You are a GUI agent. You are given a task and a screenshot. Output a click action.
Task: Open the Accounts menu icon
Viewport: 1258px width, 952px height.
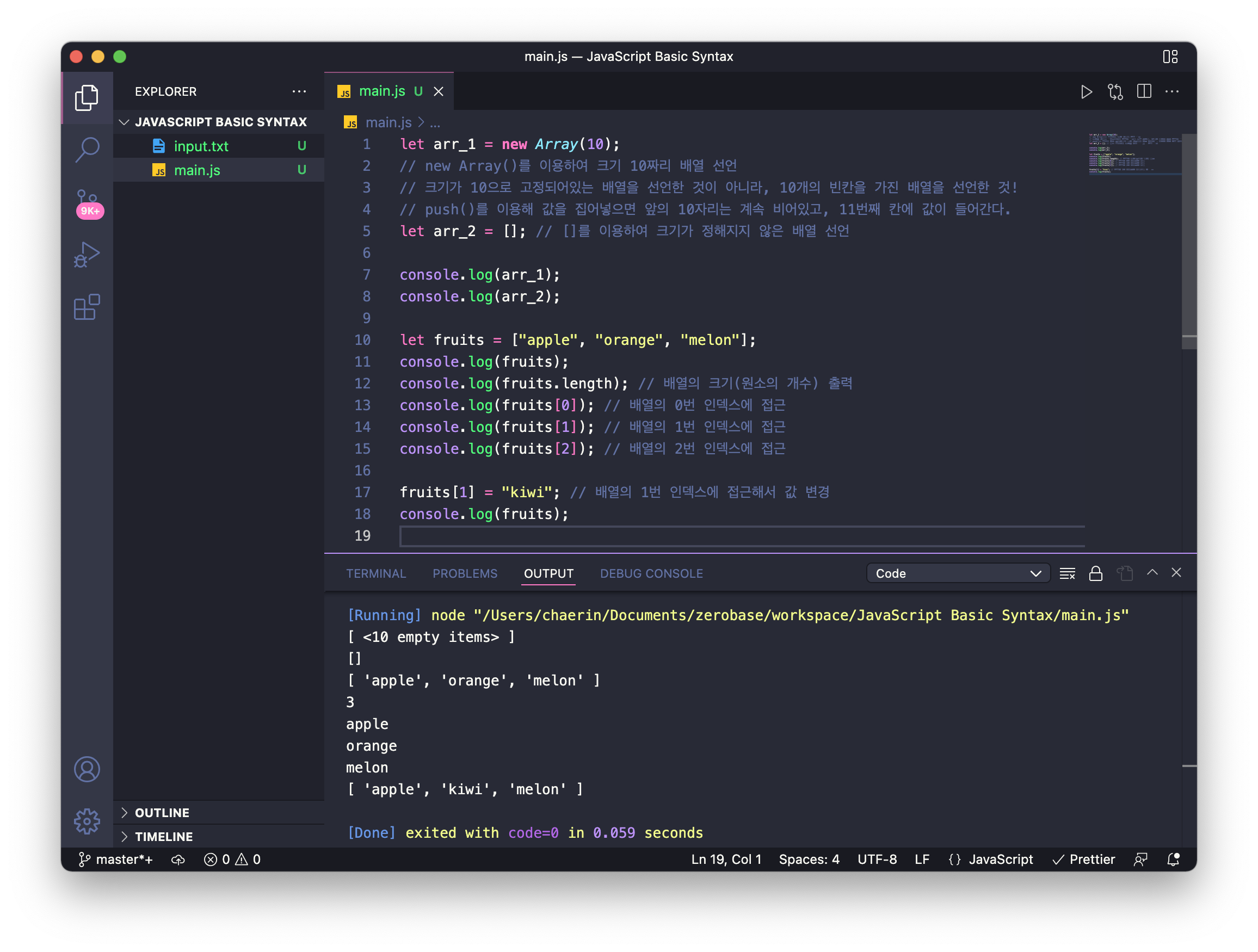87,769
